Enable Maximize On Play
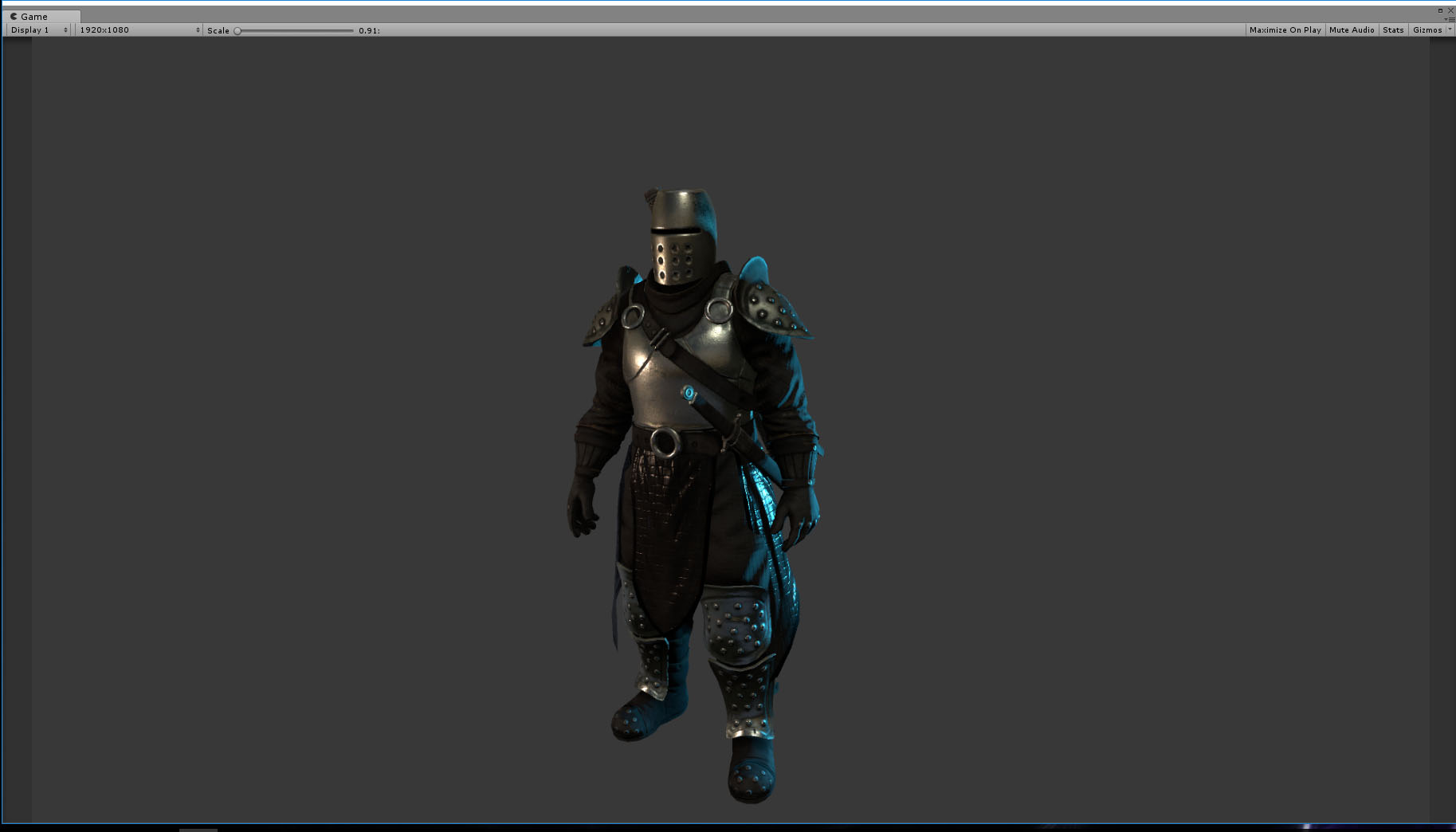This screenshot has width=1456, height=832. point(1284,29)
